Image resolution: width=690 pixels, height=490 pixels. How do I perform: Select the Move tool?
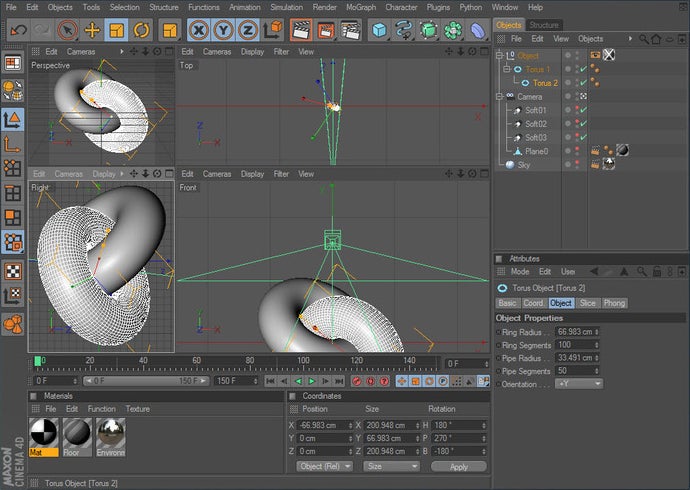point(92,30)
